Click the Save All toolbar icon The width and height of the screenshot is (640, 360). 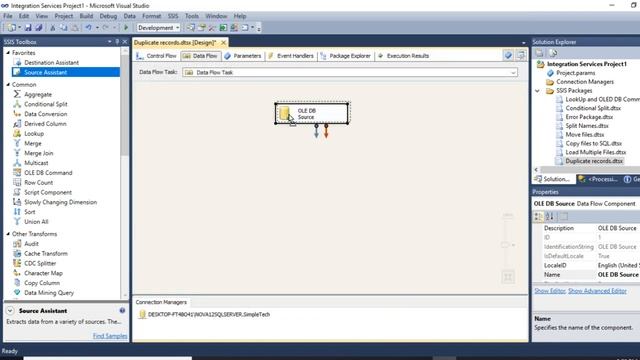click(x=39, y=28)
